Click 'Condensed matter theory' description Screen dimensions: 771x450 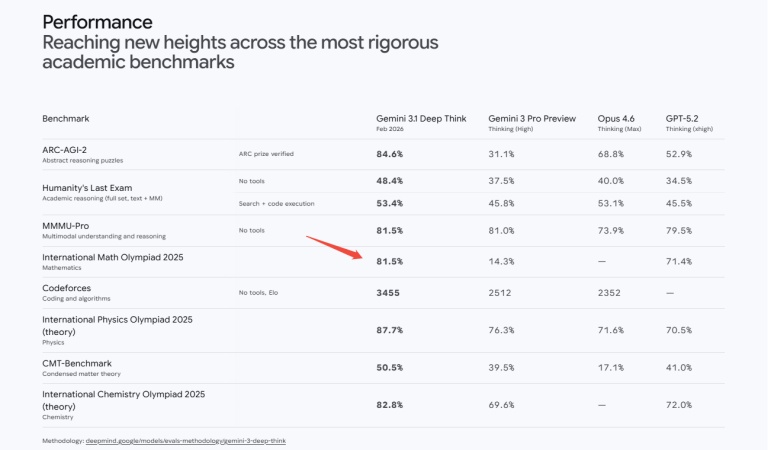pyautogui.click(x=82, y=374)
